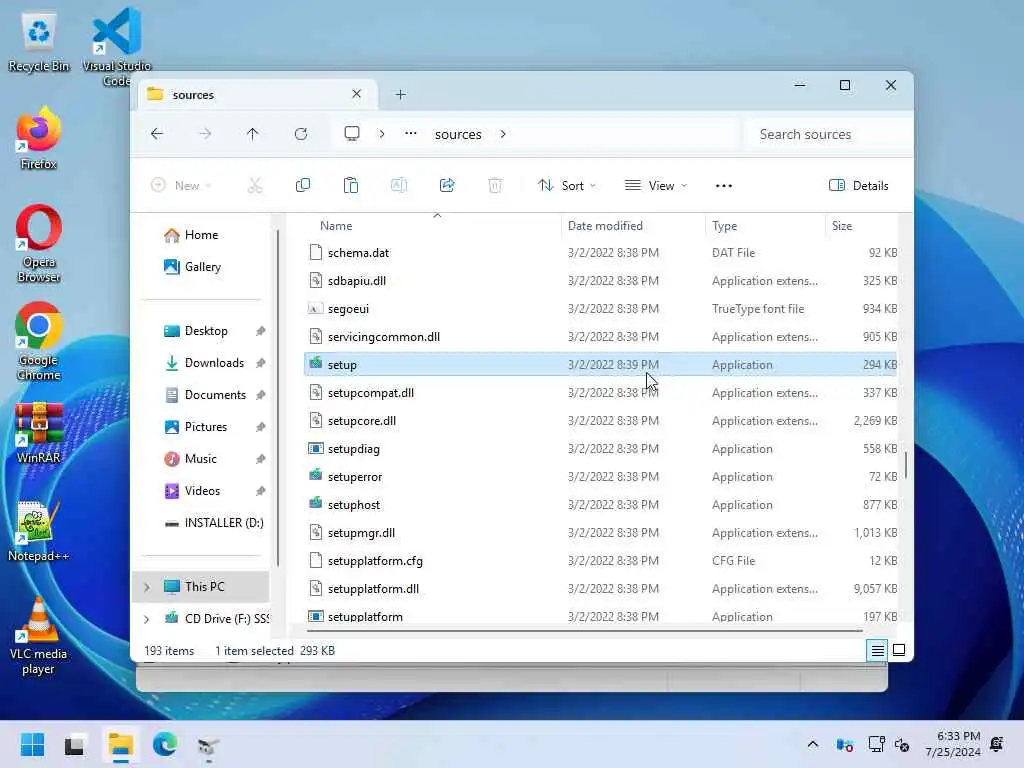Click the Paste clipboard icon
The width and height of the screenshot is (1024, 768).
351,185
